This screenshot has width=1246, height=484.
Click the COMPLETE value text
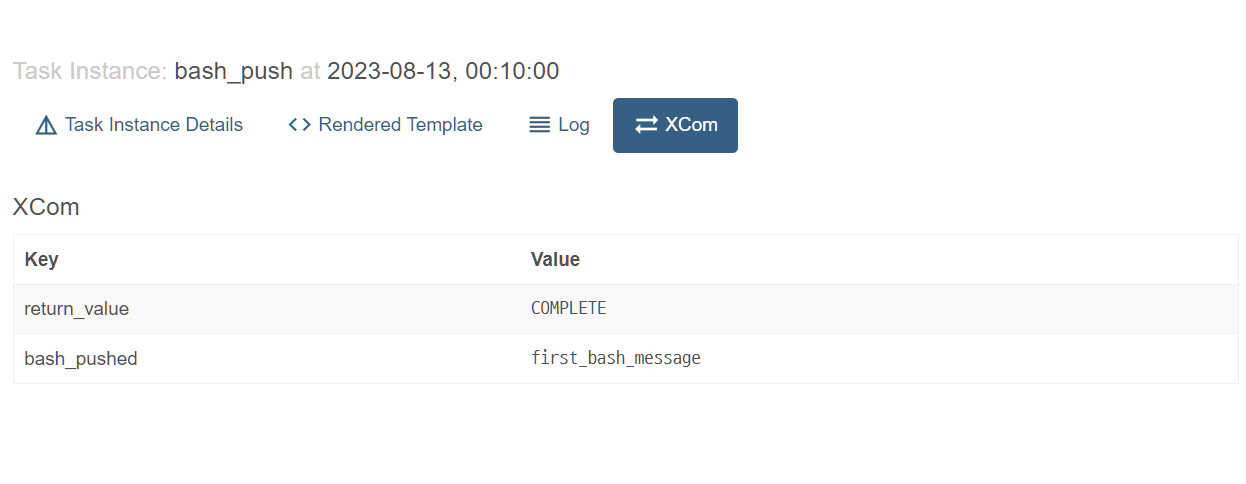[x=568, y=308]
